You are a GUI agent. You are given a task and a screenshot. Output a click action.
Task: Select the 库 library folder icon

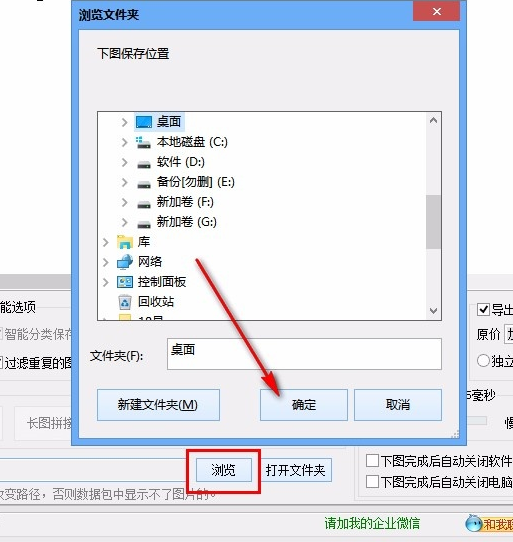click(125, 242)
